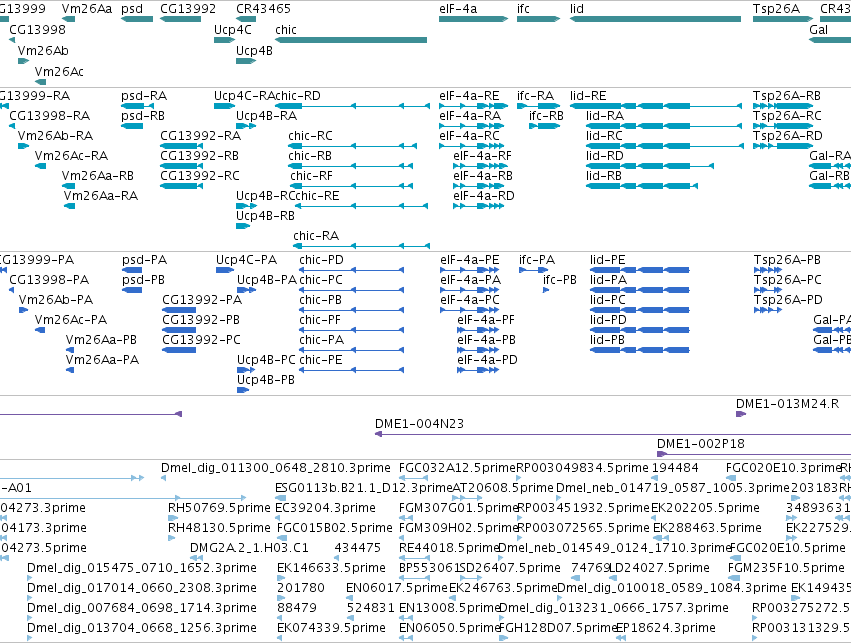
Task: Click the "Tsp26A" gene label
Action: point(776,9)
